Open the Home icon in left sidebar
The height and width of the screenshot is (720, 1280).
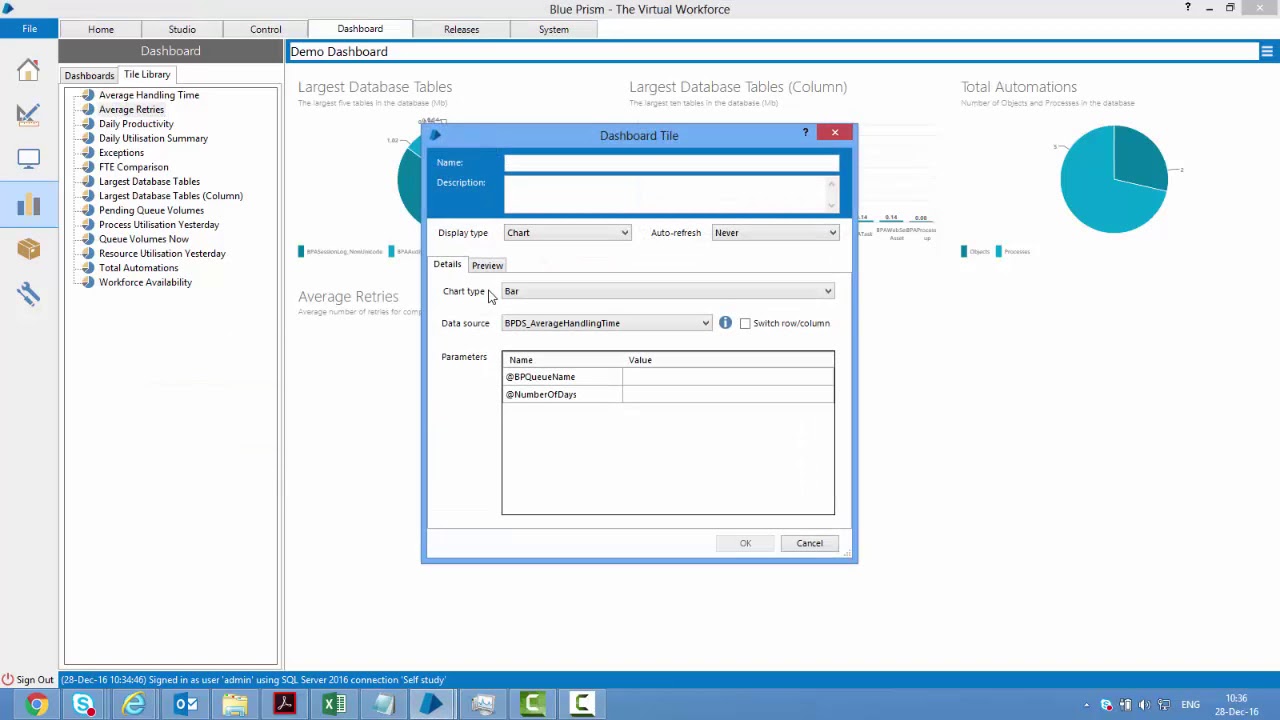pyautogui.click(x=28, y=69)
